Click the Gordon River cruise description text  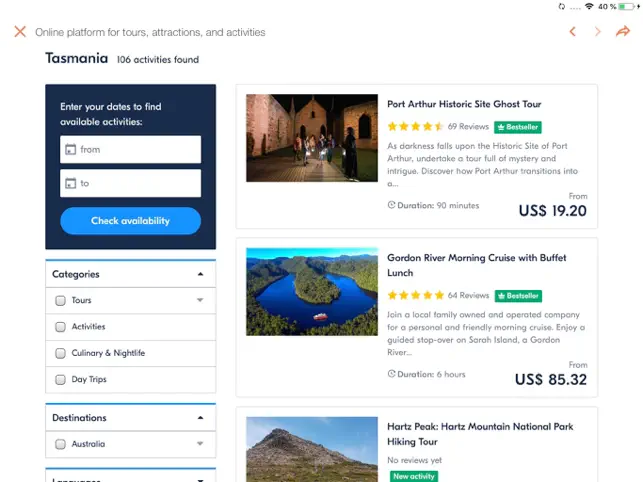pyautogui.click(x=486, y=333)
